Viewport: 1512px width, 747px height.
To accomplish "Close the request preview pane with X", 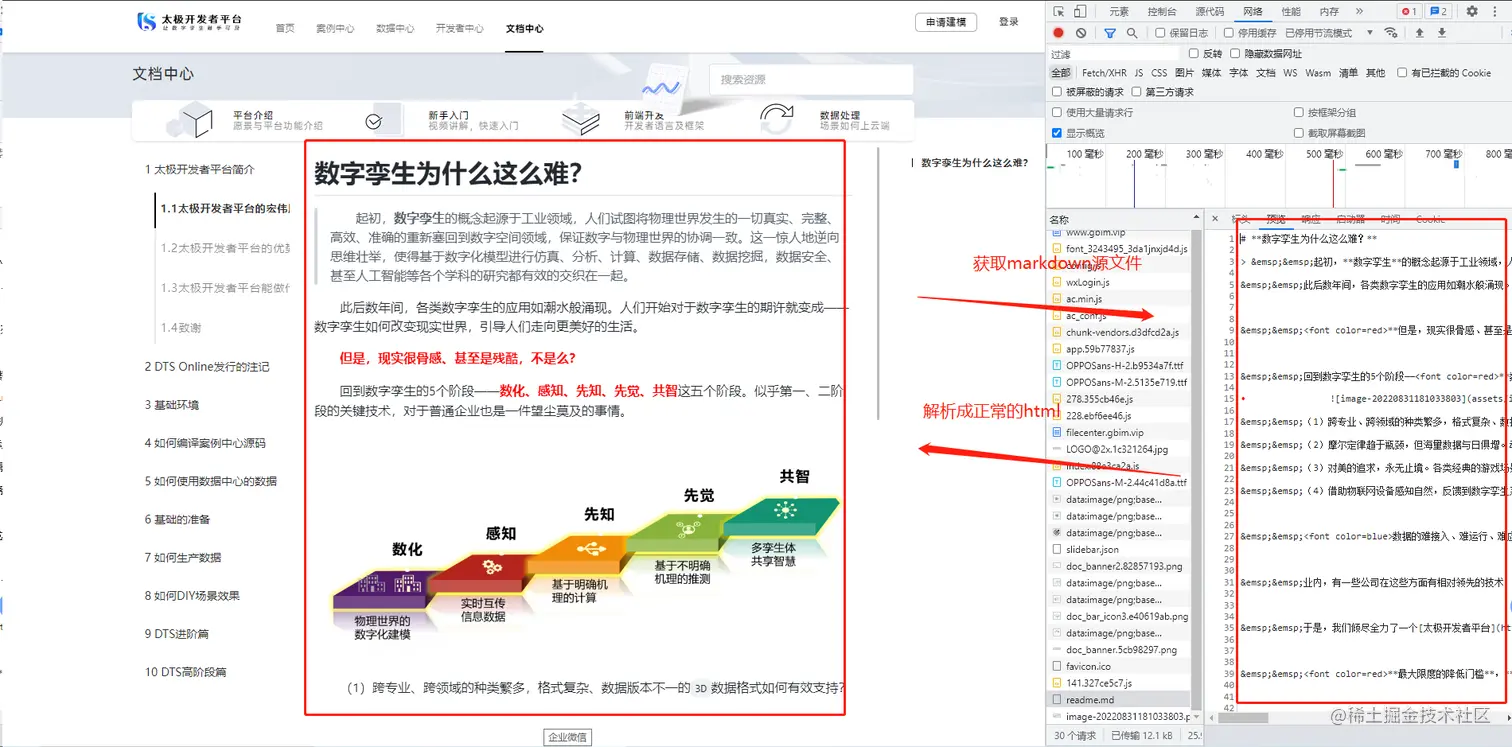I will click(x=1214, y=219).
